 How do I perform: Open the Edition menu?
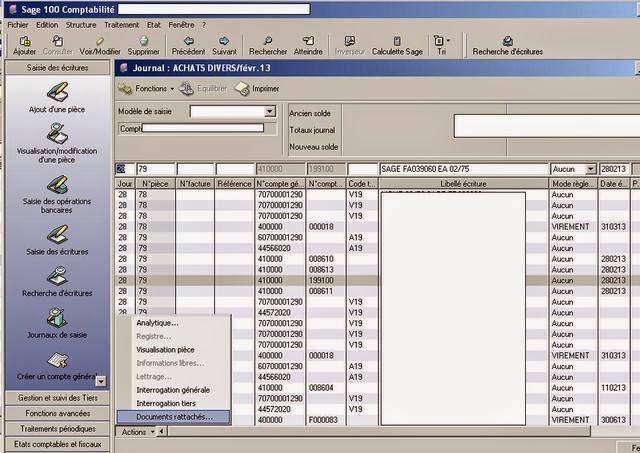(47, 25)
